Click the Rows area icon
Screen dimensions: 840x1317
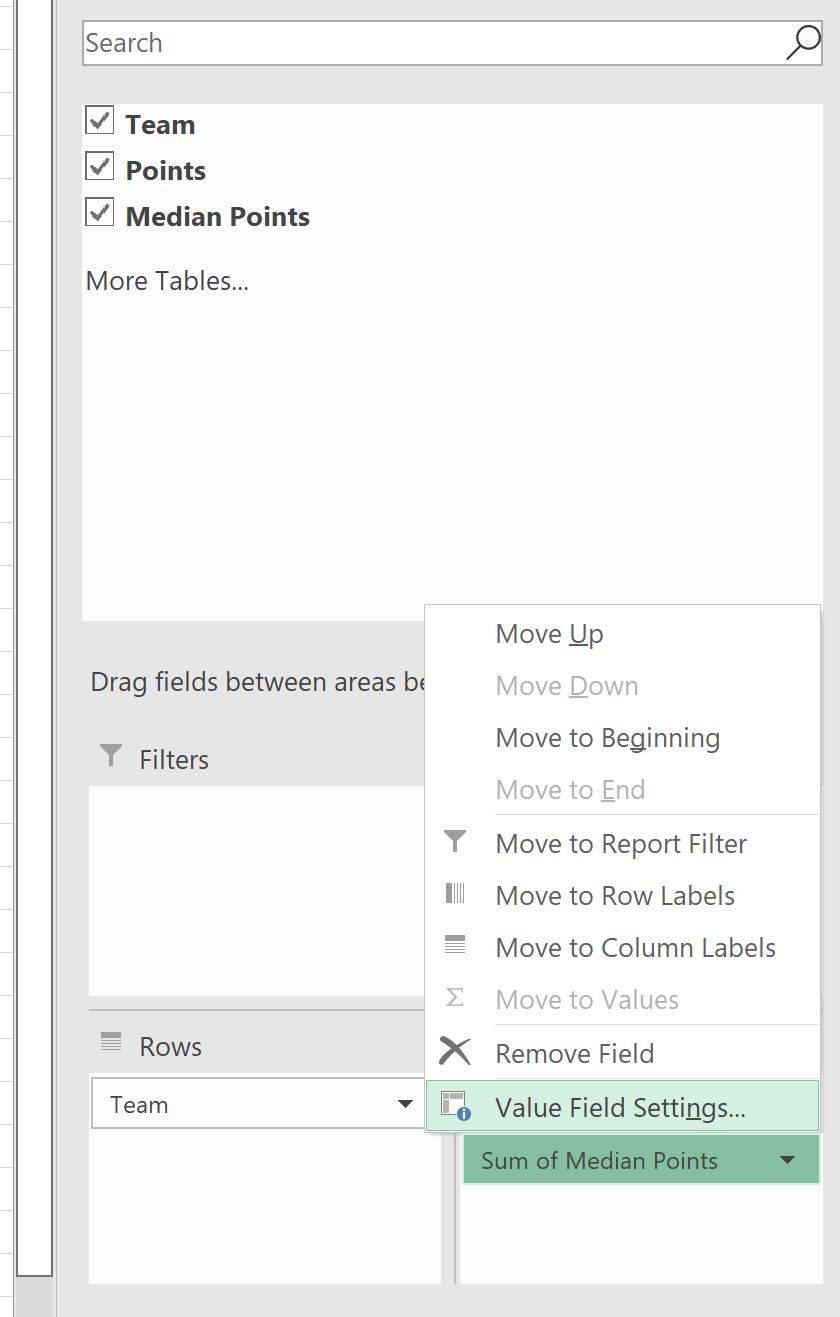click(111, 1043)
